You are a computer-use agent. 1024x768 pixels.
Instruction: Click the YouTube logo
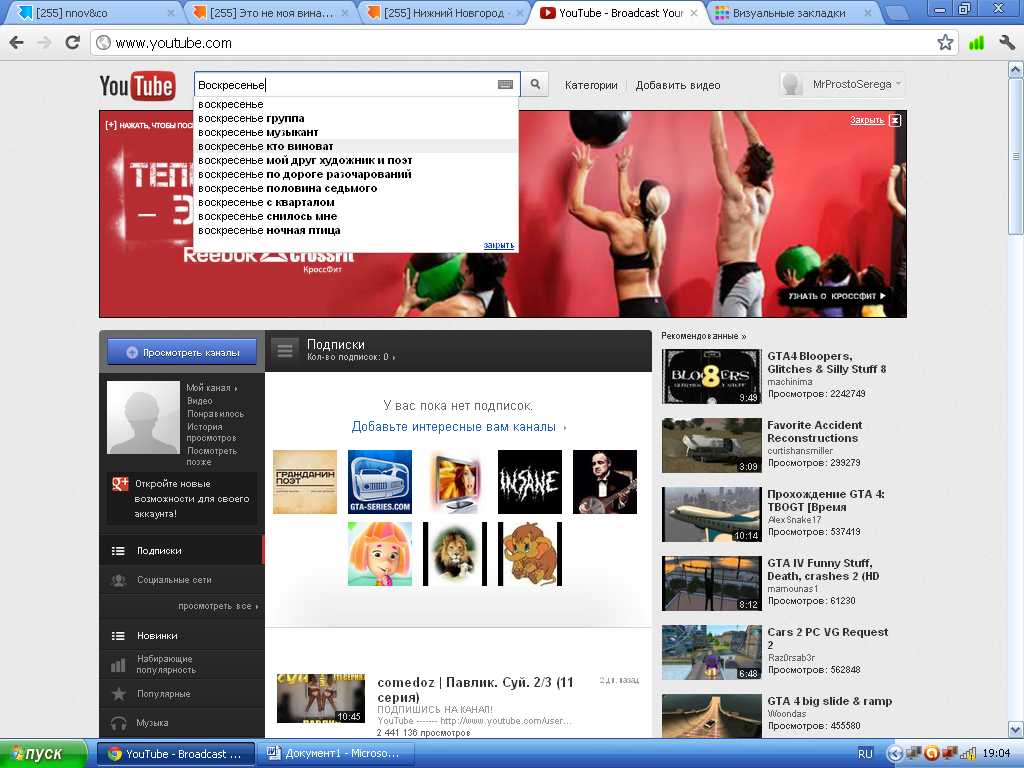(137, 86)
